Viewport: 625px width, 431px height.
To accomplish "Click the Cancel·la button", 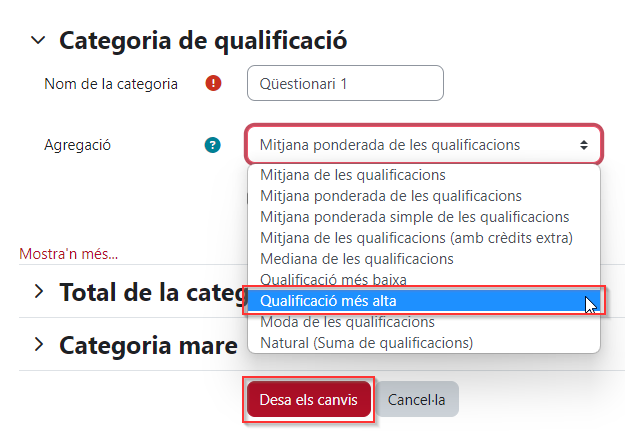I will 417,400.
